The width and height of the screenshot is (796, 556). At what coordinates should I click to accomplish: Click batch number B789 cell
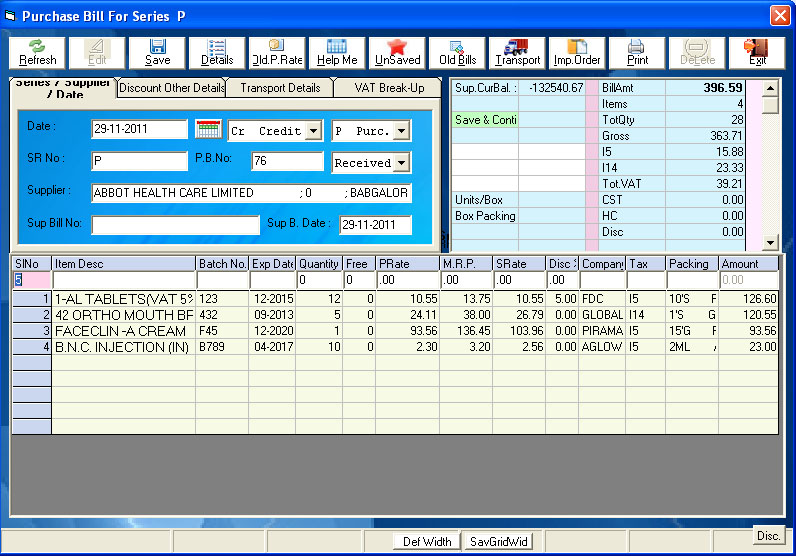click(x=222, y=347)
